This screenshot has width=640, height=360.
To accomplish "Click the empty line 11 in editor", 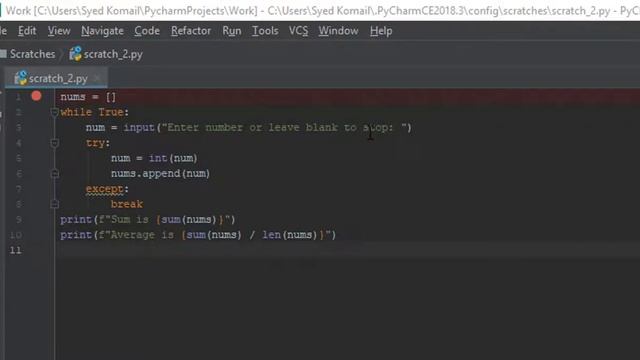I will tap(347, 250).
